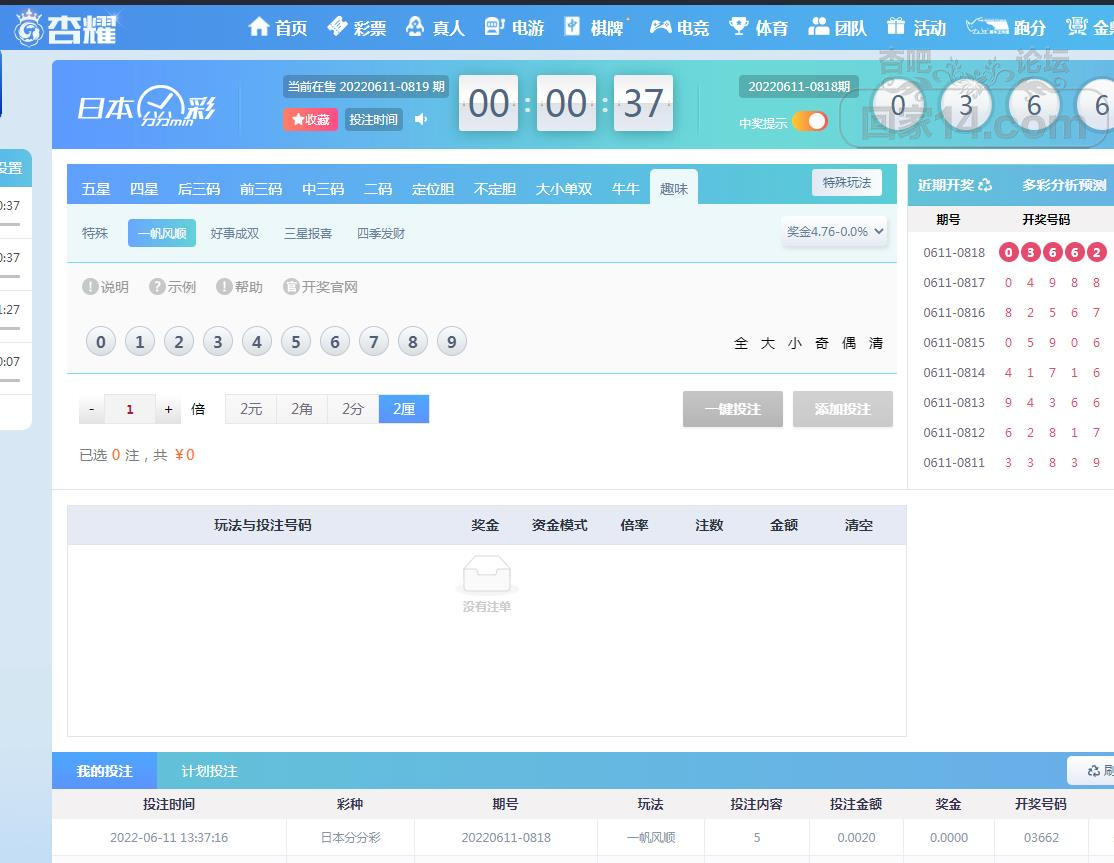This screenshot has width=1114, height=863.
Task: Open the 彩票 lottery ticket section
Action: (338, 27)
